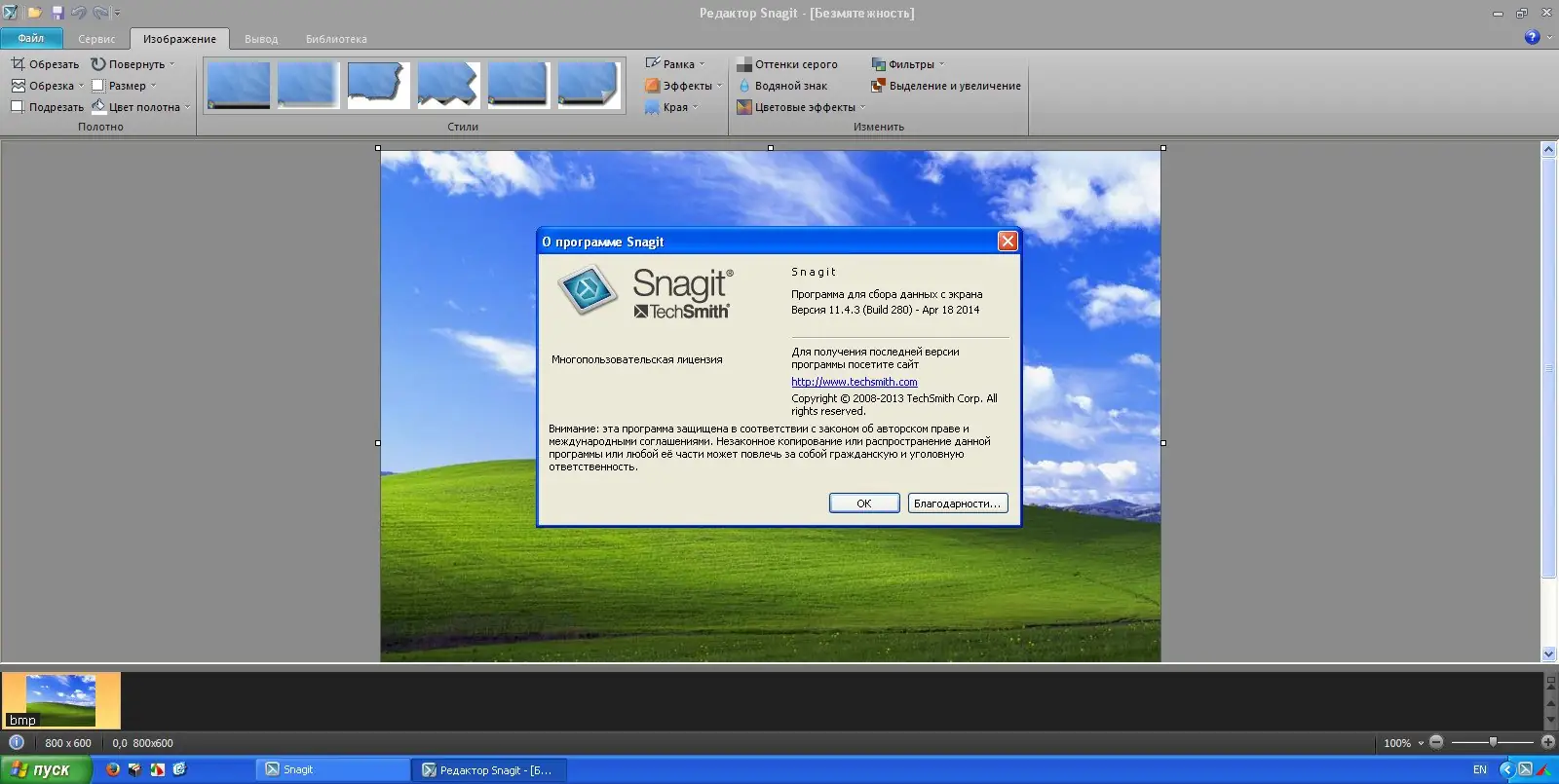The image size is (1559, 784).
Task: Click the canvas scrollbar down arrow
Action: [x=1548, y=654]
